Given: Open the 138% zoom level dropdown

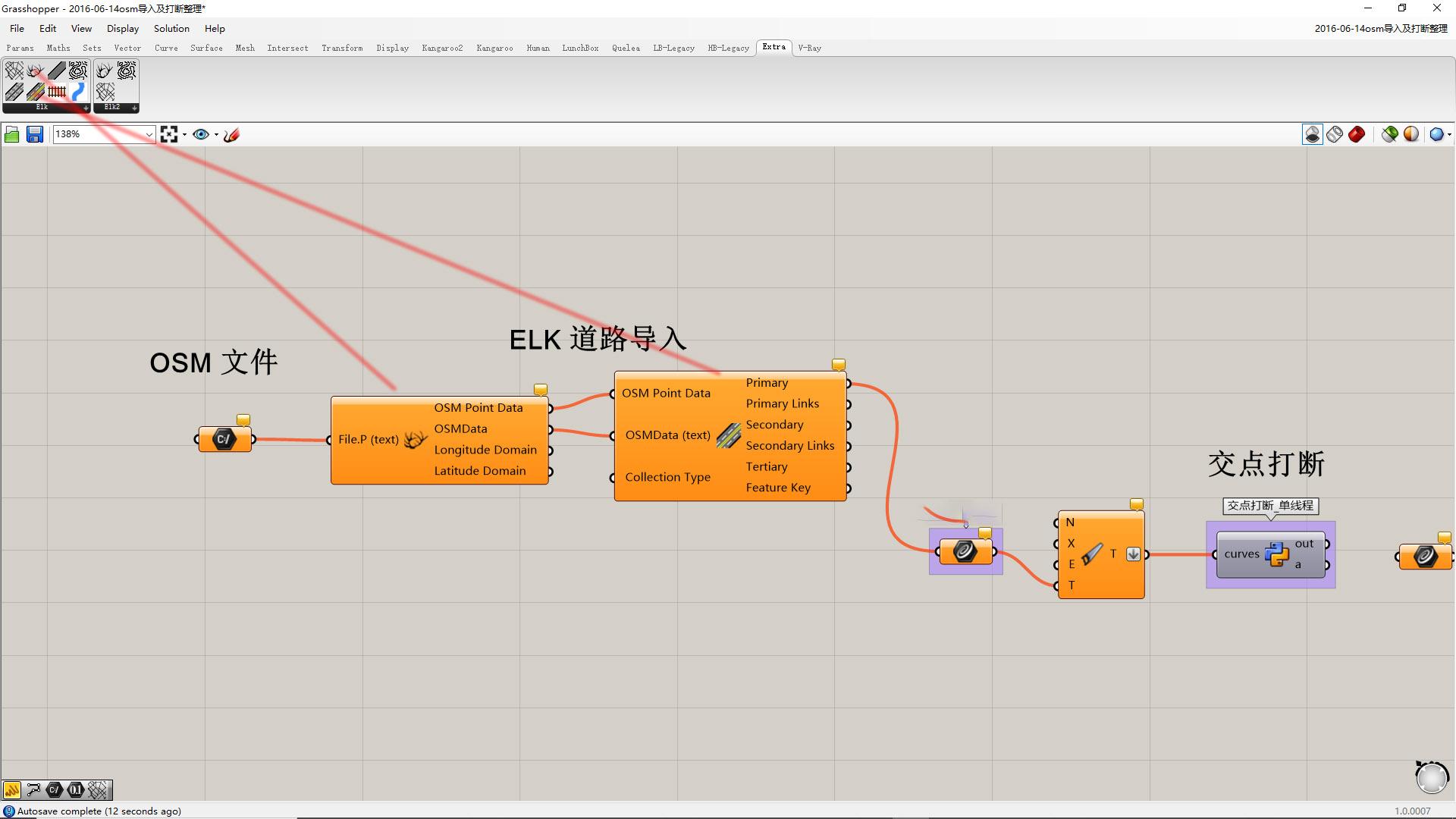Looking at the screenshot, I should pyautogui.click(x=149, y=134).
